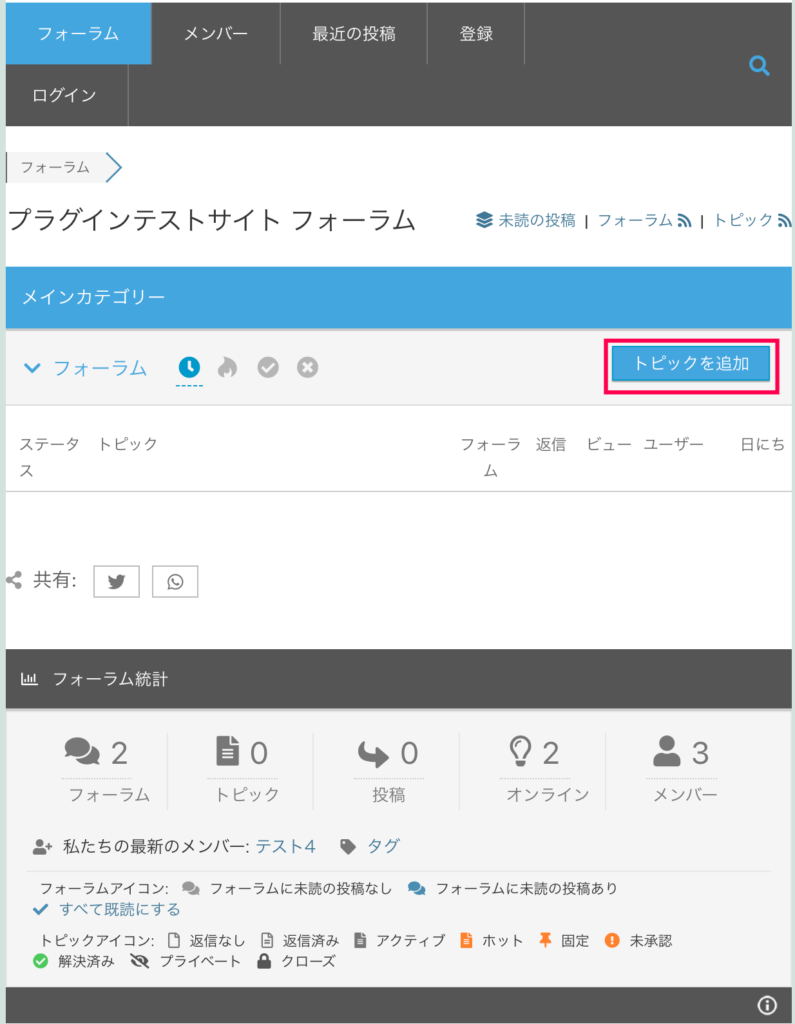Click the checkmark icon before すべて既読にする

41,909
